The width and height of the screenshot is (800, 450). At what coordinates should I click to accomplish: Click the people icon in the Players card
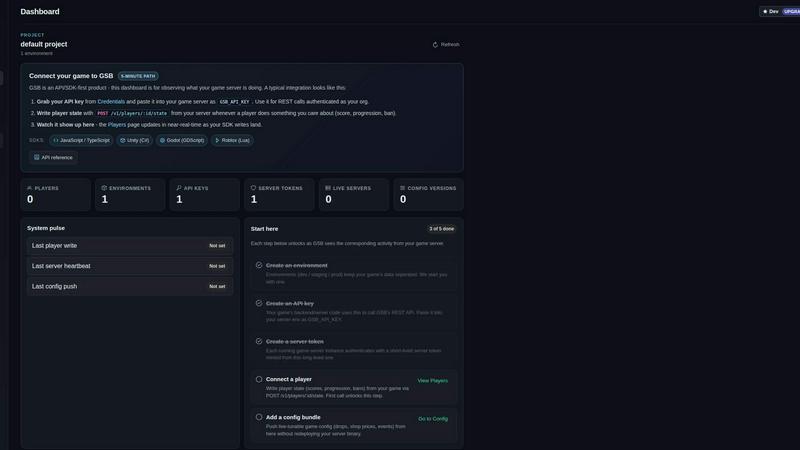pos(30,188)
